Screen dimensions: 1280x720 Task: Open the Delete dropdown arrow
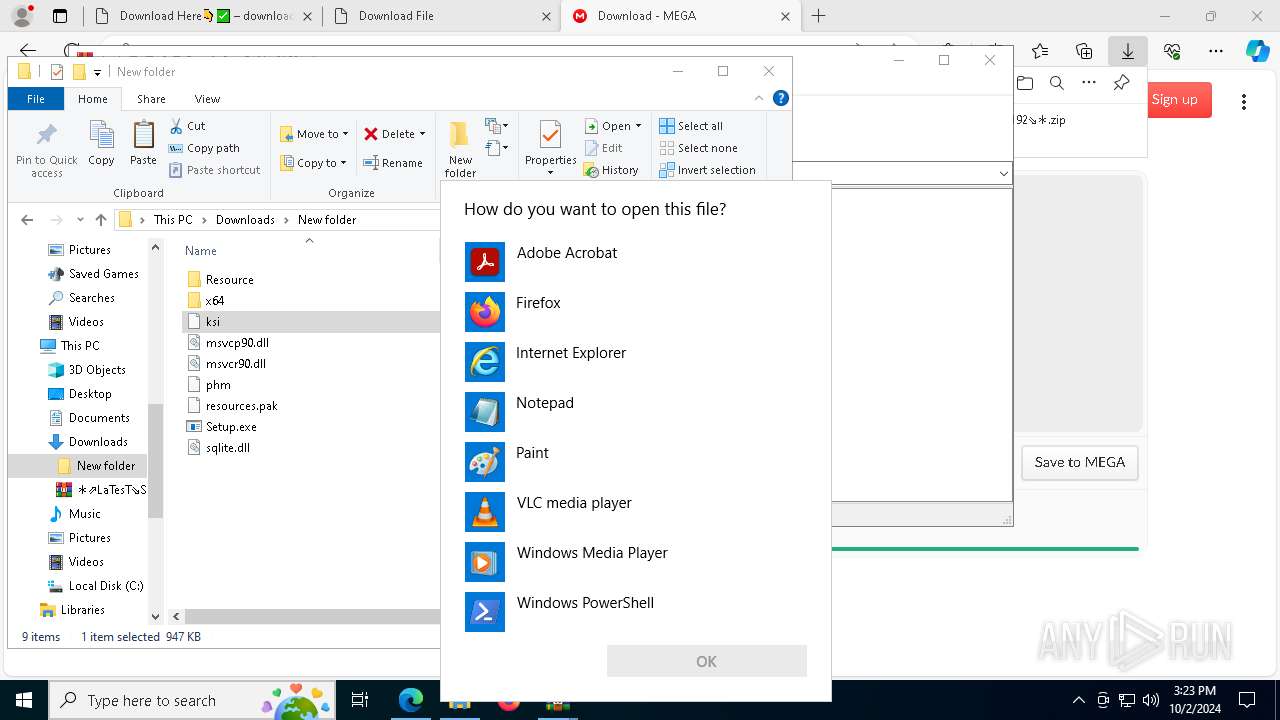coord(422,134)
